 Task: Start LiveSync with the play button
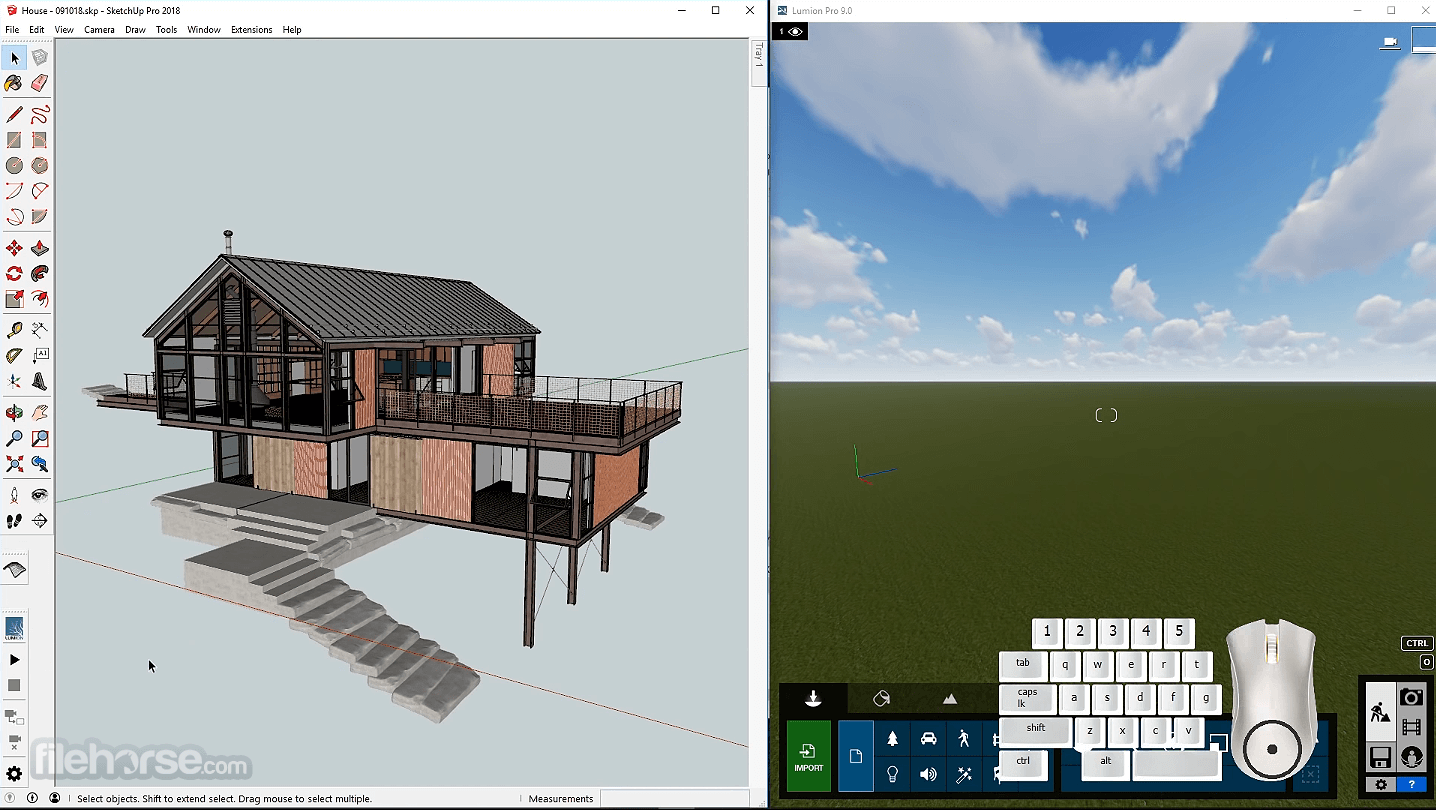click(x=14, y=660)
